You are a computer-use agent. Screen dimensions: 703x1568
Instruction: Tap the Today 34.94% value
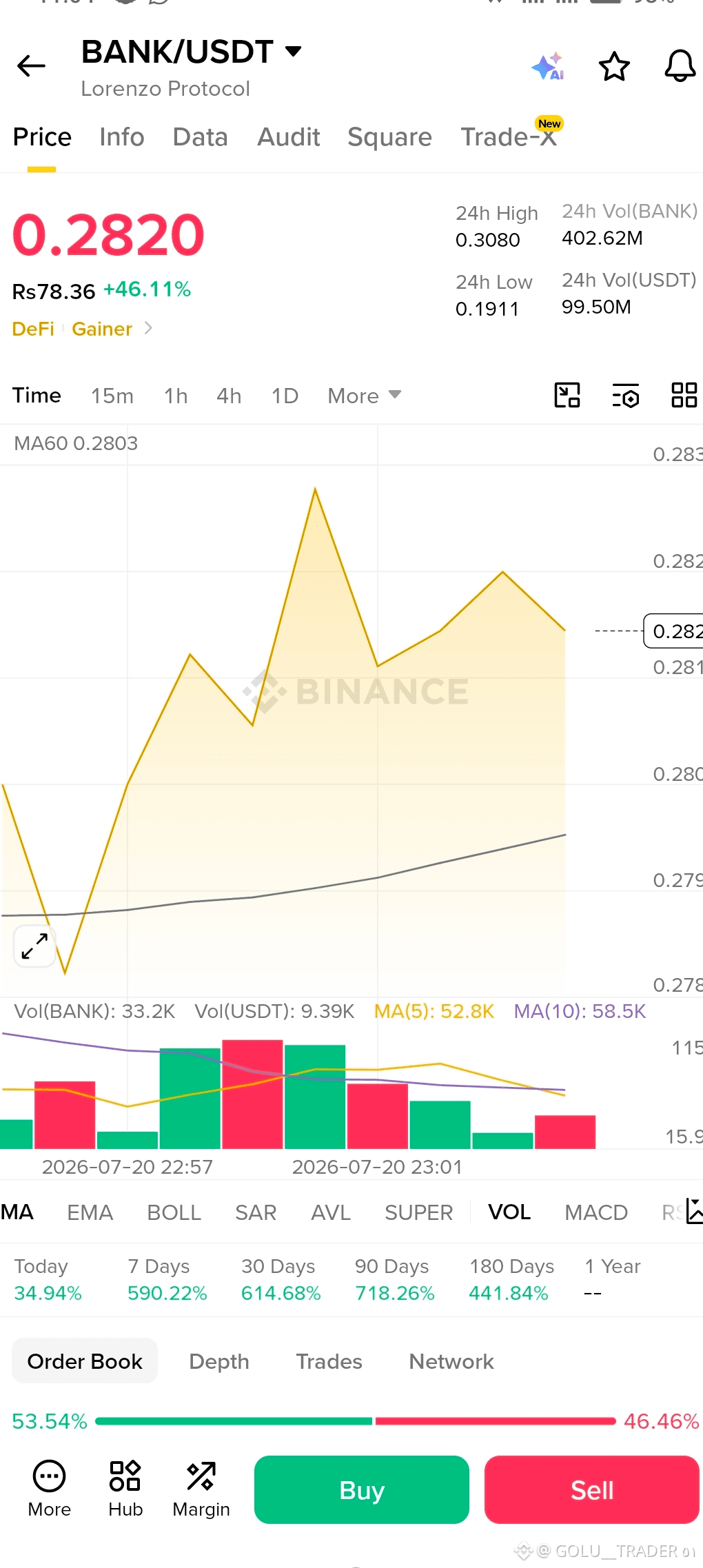pos(48,1293)
